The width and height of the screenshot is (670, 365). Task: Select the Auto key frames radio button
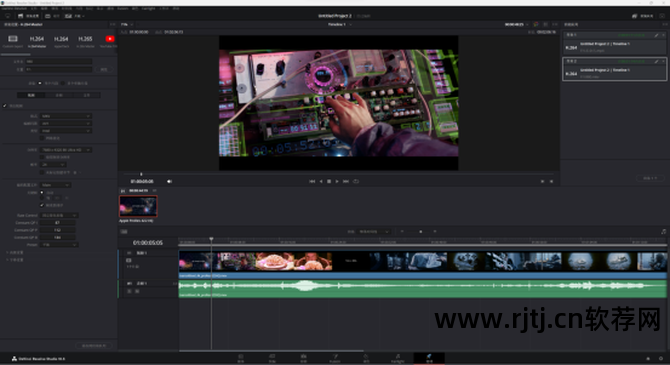click(42, 192)
